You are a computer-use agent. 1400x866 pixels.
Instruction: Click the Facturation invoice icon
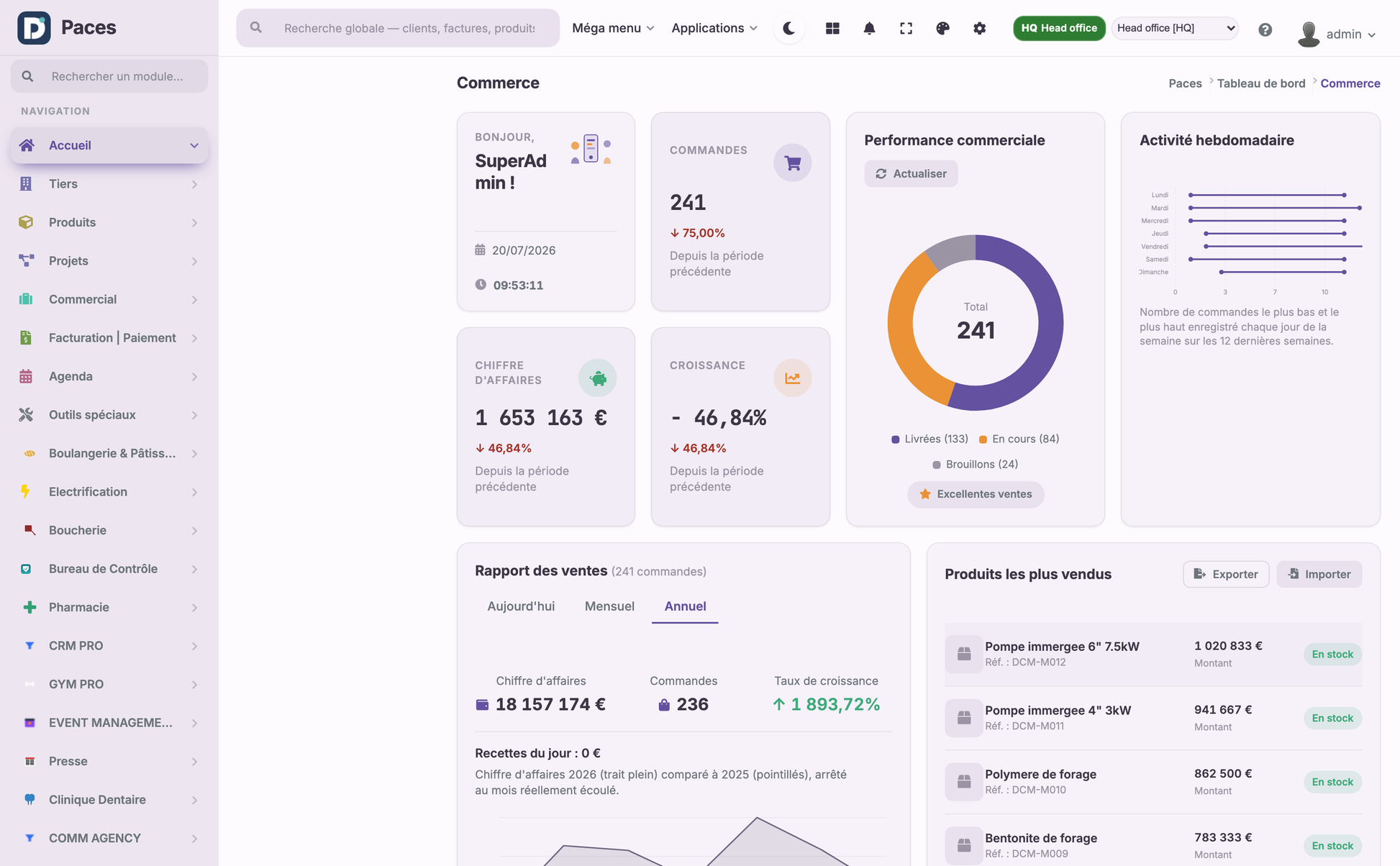coord(26,337)
